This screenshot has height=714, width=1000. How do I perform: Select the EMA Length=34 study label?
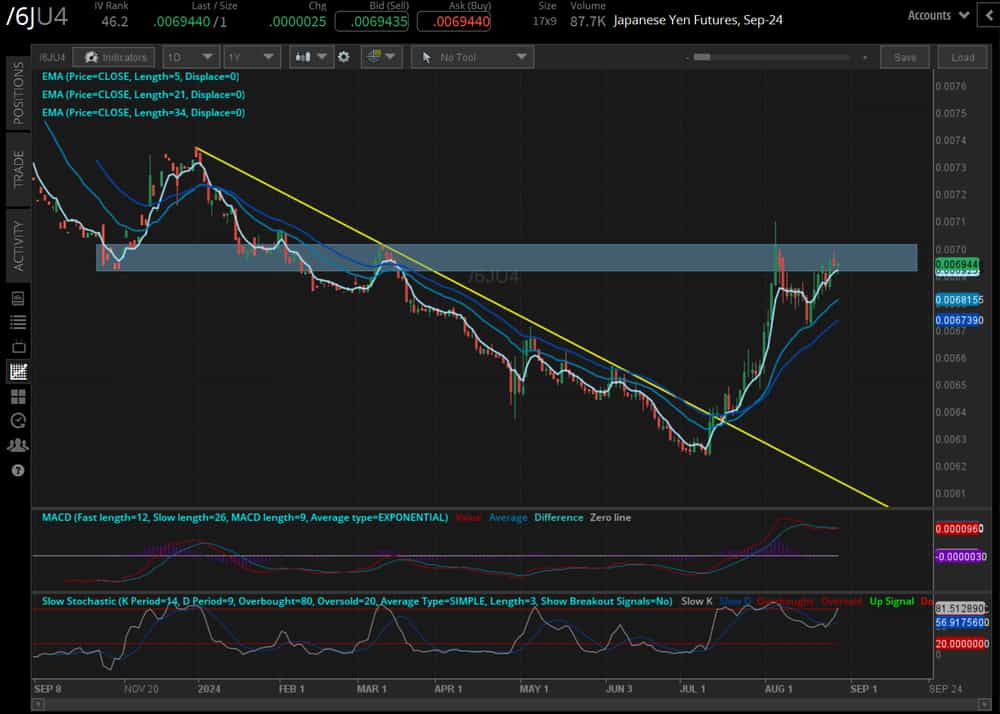[x=143, y=112]
